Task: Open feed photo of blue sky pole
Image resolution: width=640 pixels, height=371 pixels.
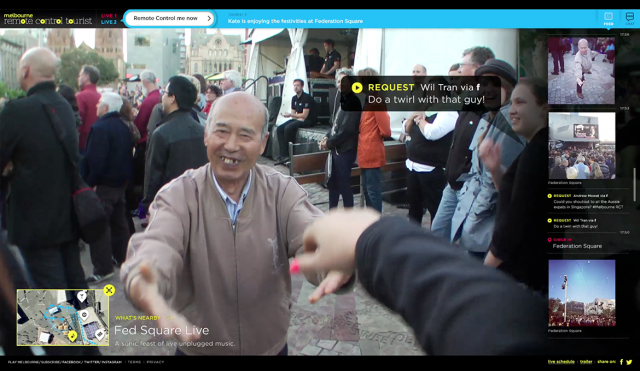Action: tap(582, 293)
